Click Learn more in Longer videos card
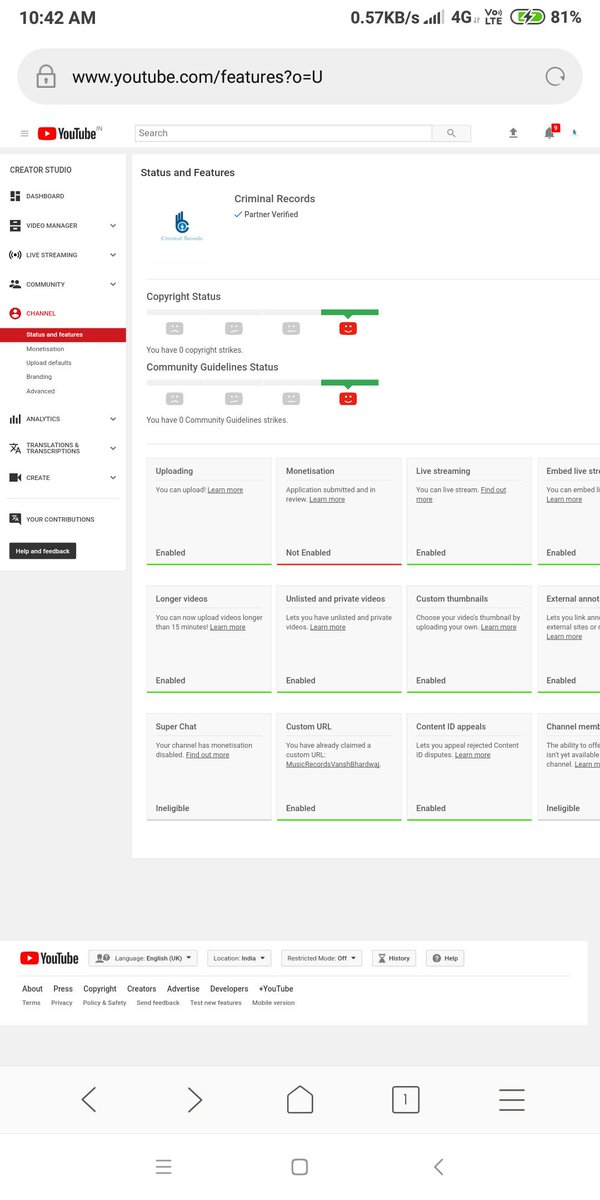The height and width of the screenshot is (1200, 600). click(x=227, y=627)
